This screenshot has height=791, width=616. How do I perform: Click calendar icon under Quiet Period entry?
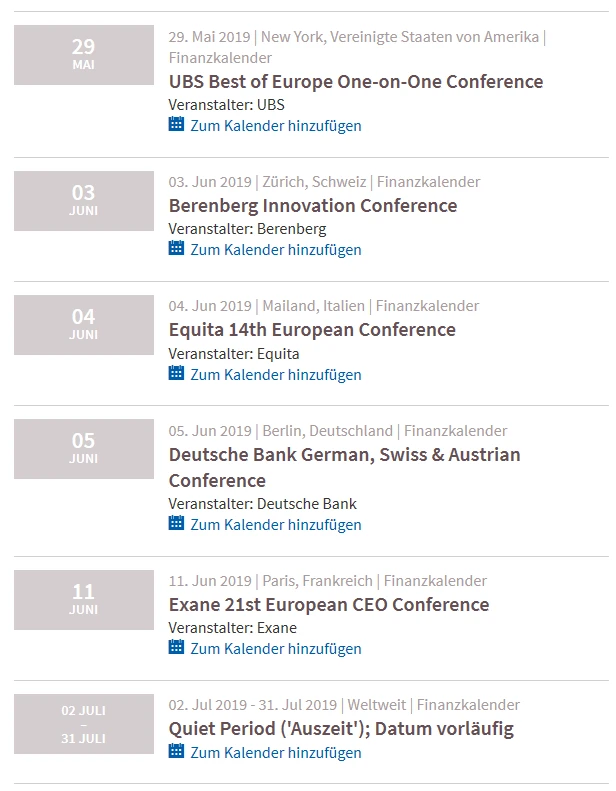176,751
